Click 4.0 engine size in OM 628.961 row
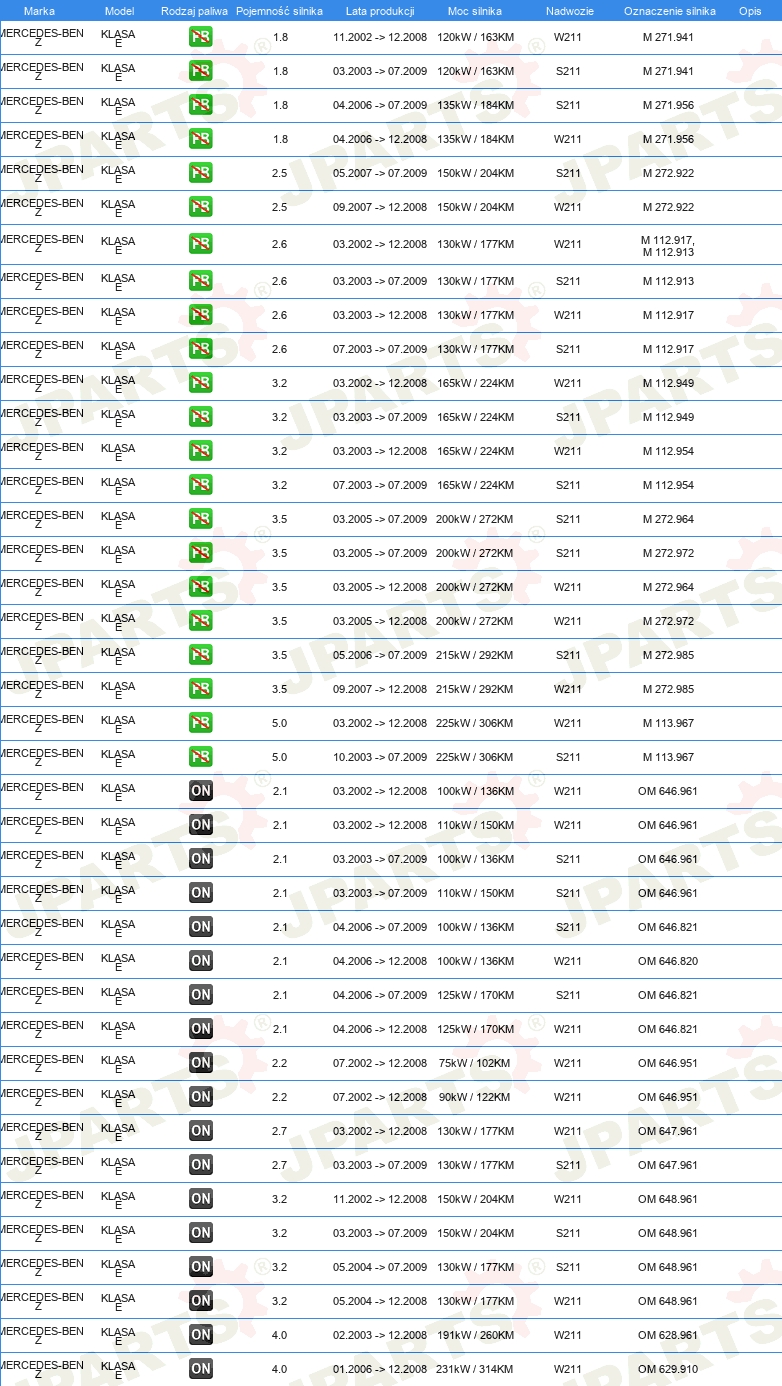Image resolution: width=782 pixels, height=1386 pixels. pos(279,1335)
